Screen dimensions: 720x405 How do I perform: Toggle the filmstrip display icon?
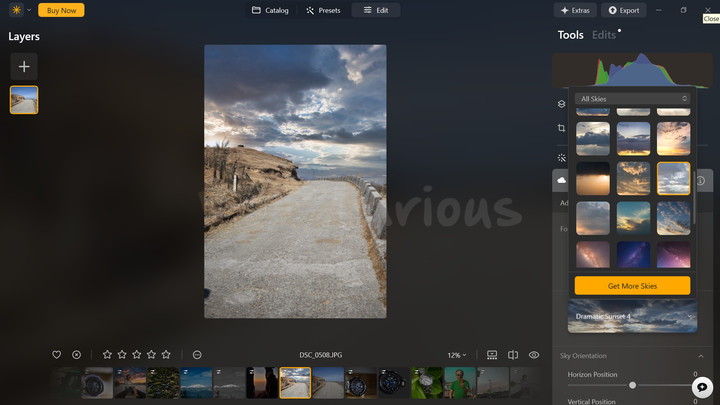pyautogui.click(x=492, y=354)
